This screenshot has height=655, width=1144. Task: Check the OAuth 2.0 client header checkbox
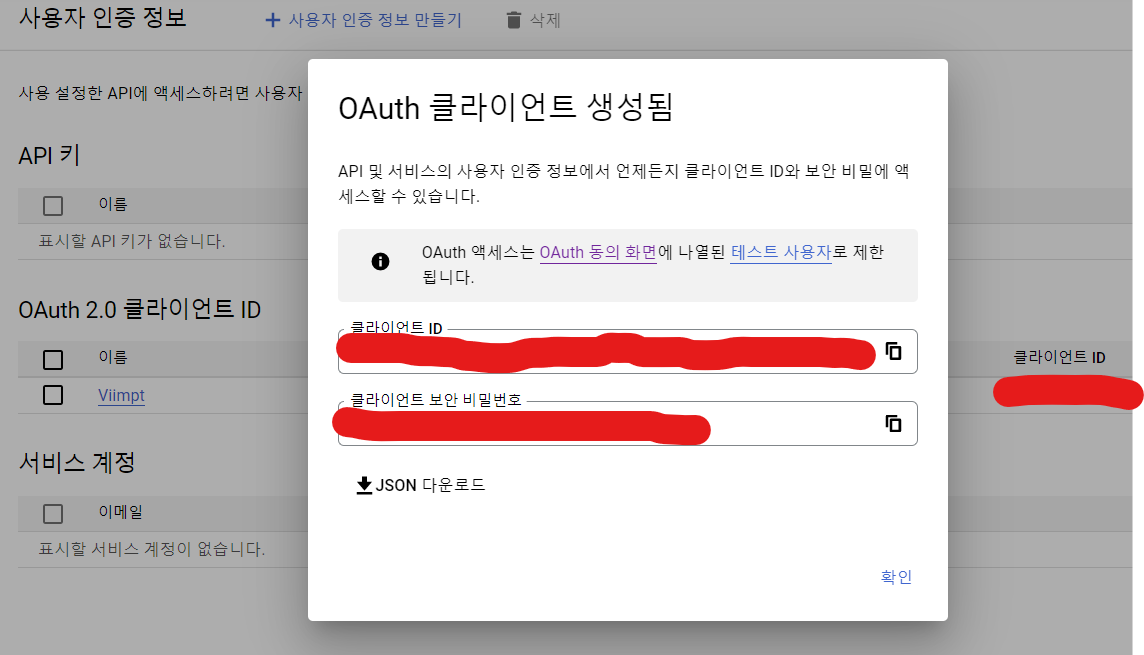[x=53, y=360]
